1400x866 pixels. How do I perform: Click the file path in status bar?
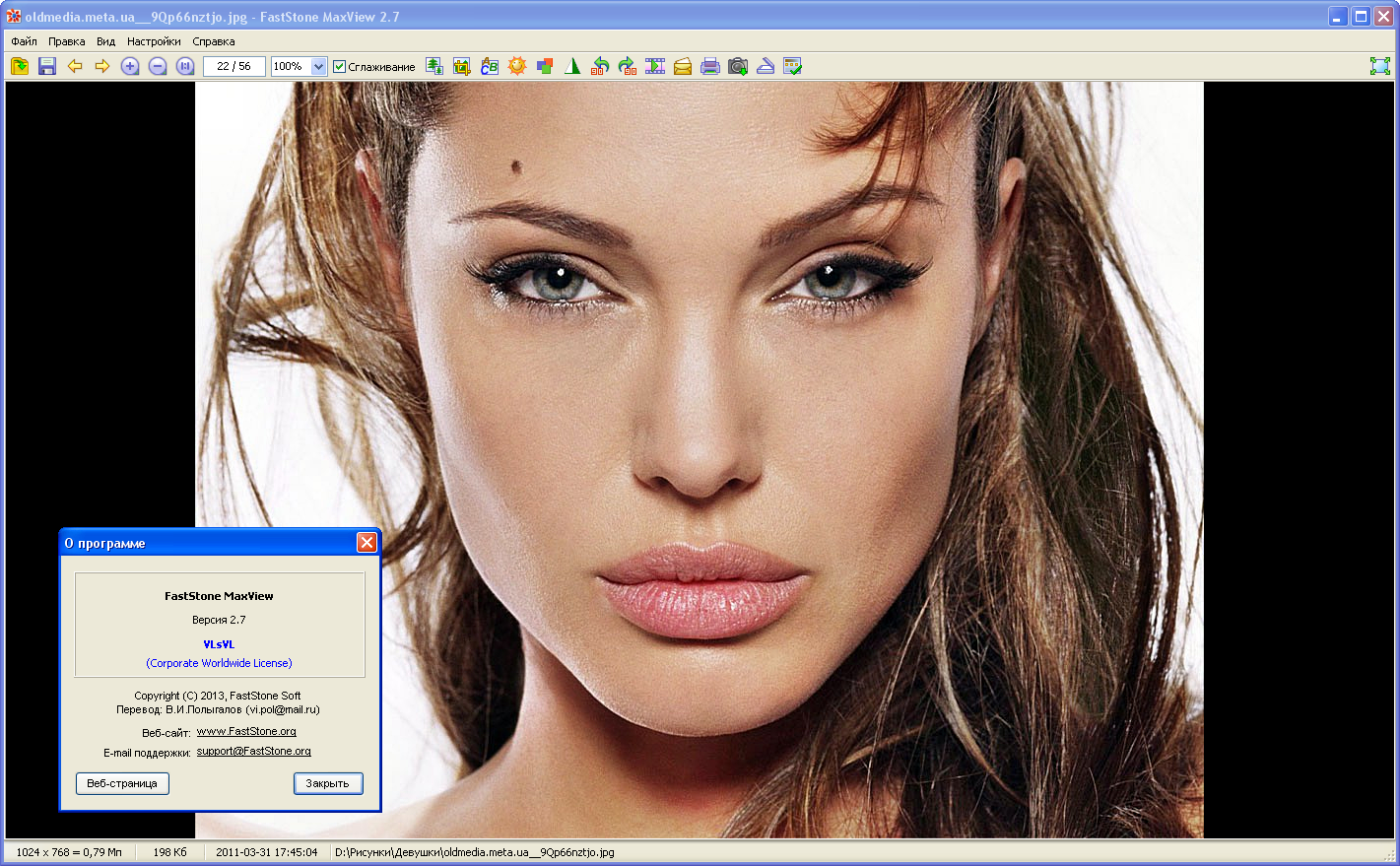tap(475, 852)
